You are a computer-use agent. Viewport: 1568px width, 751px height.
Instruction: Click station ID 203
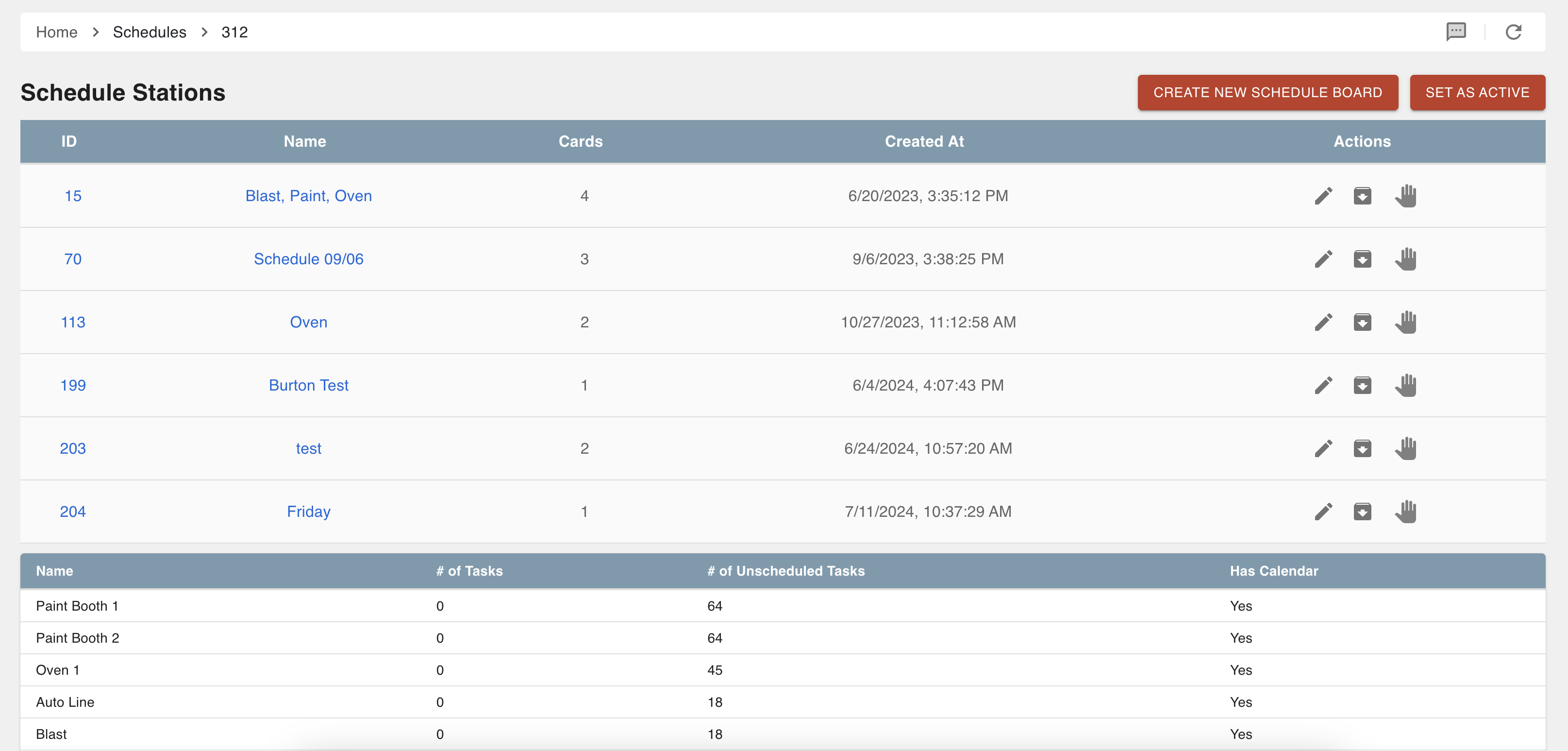[x=73, y=449]
